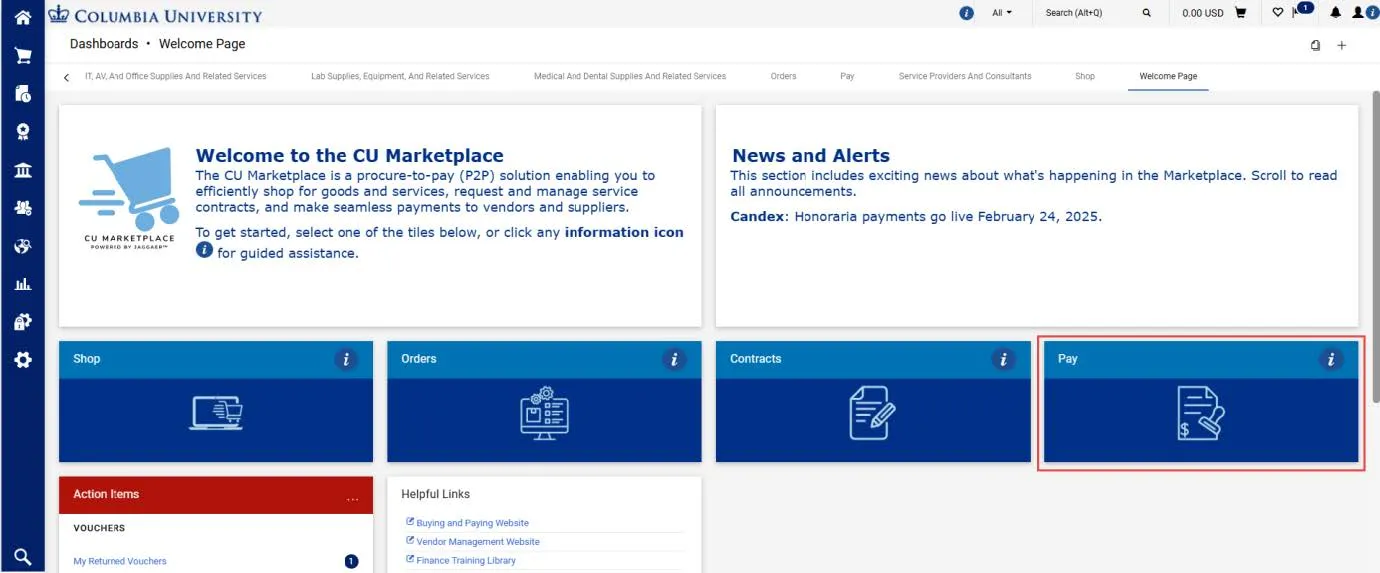
Task: Open the bar chart reports sidebar icon
Action: click(x=22, y=284)
